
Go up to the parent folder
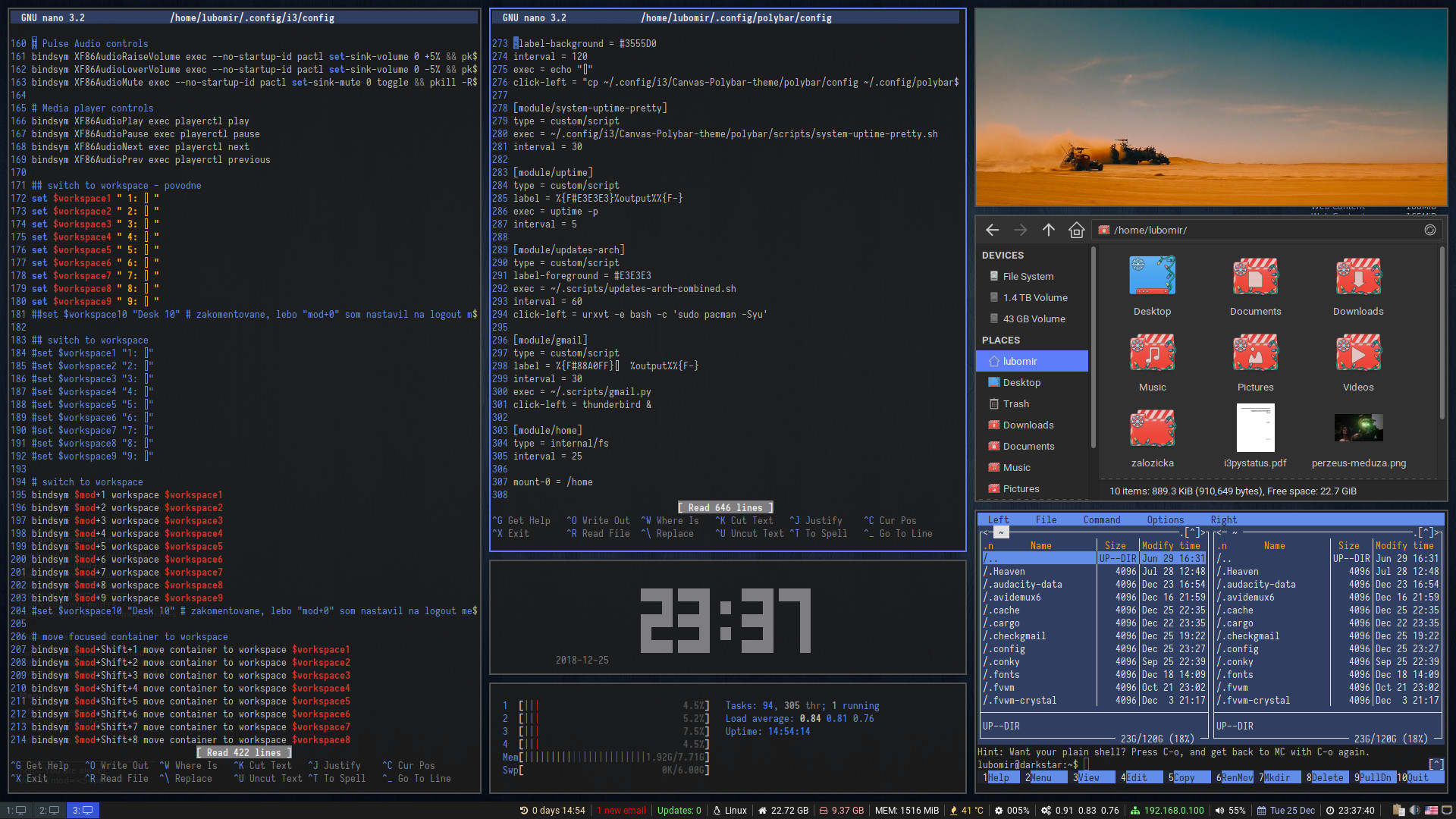pos(1048,230)
